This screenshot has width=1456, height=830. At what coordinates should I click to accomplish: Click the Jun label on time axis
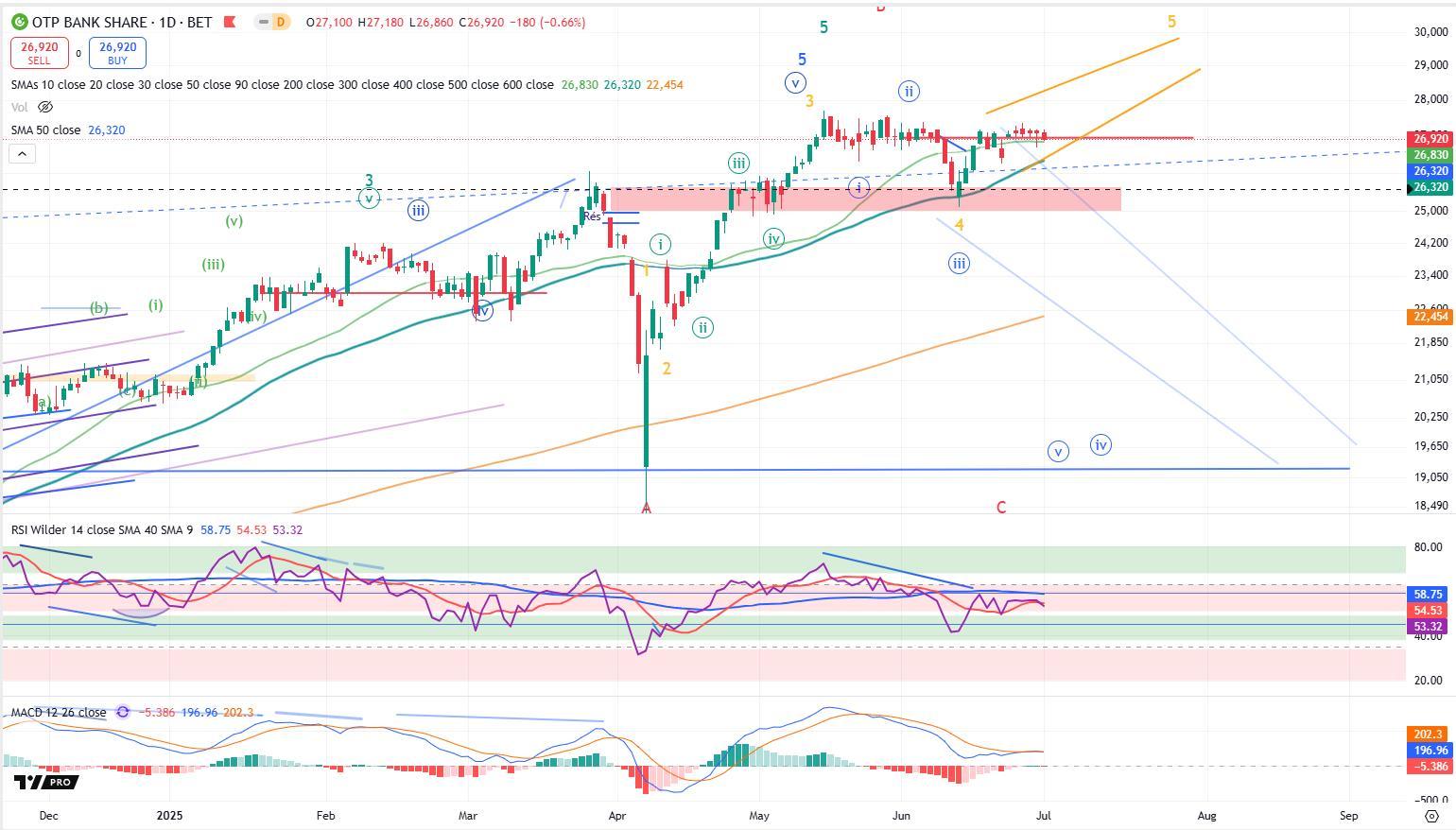click(x=901, y=815)
